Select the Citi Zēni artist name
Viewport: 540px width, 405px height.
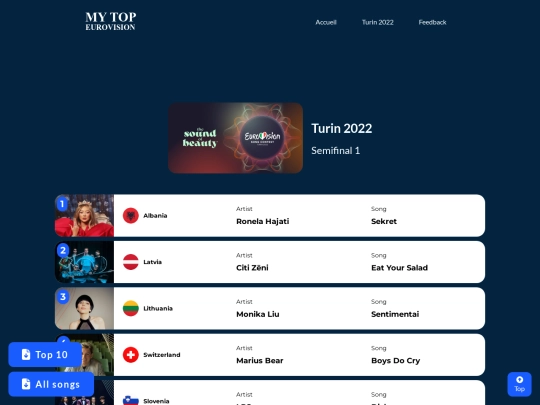[252, 268]
